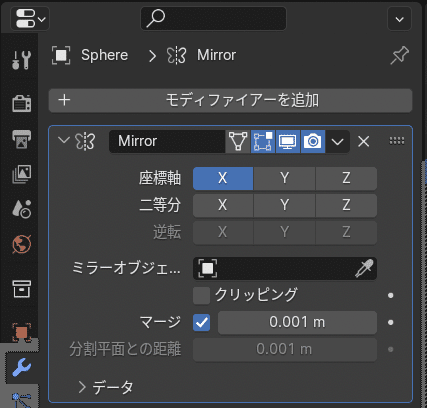Toggle modifier display in render
The width and height of the screenshot is (427, 408).
tap(313, 141)
